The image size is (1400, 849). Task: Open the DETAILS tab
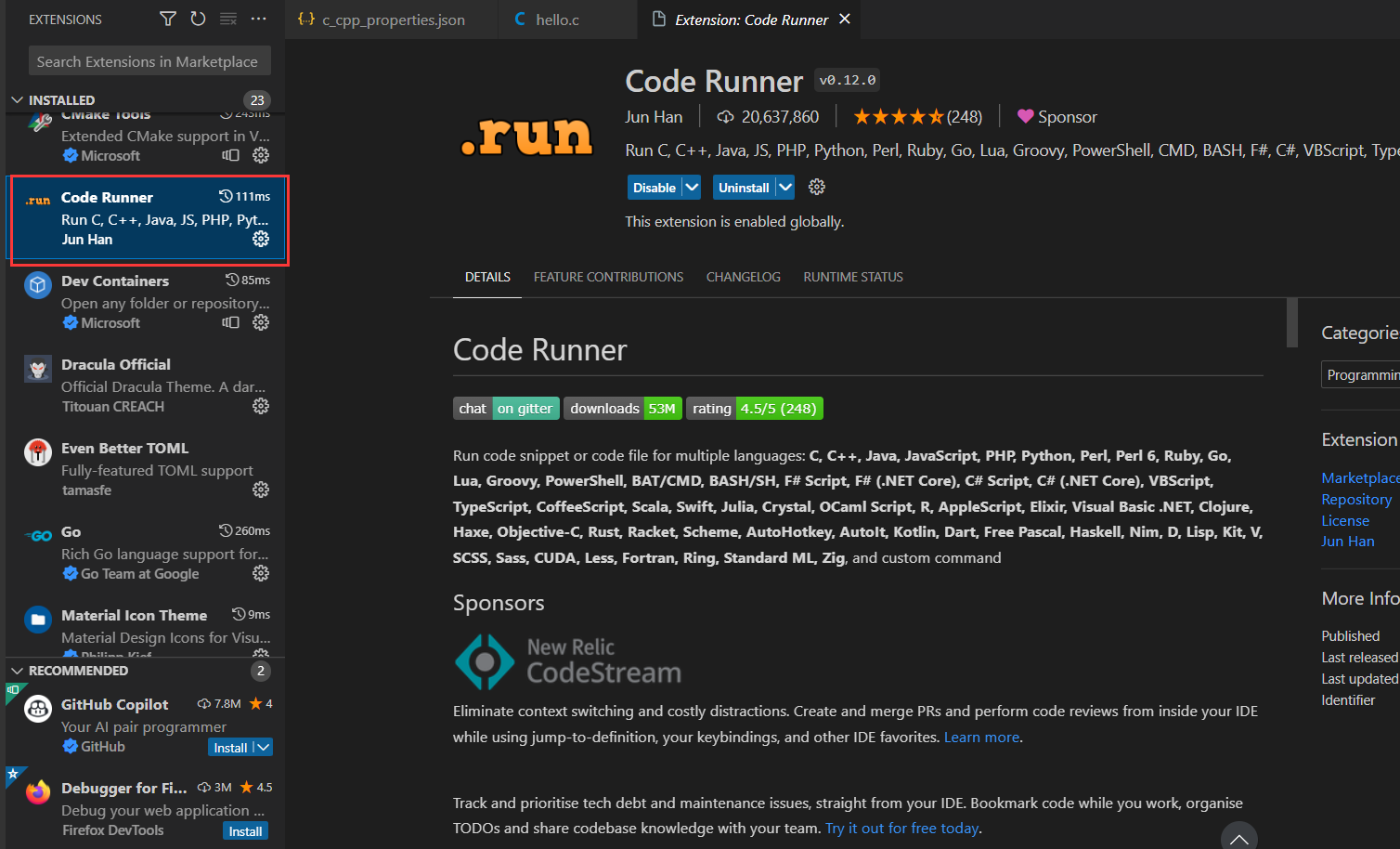pyautogui.click(x=487, y=277)
